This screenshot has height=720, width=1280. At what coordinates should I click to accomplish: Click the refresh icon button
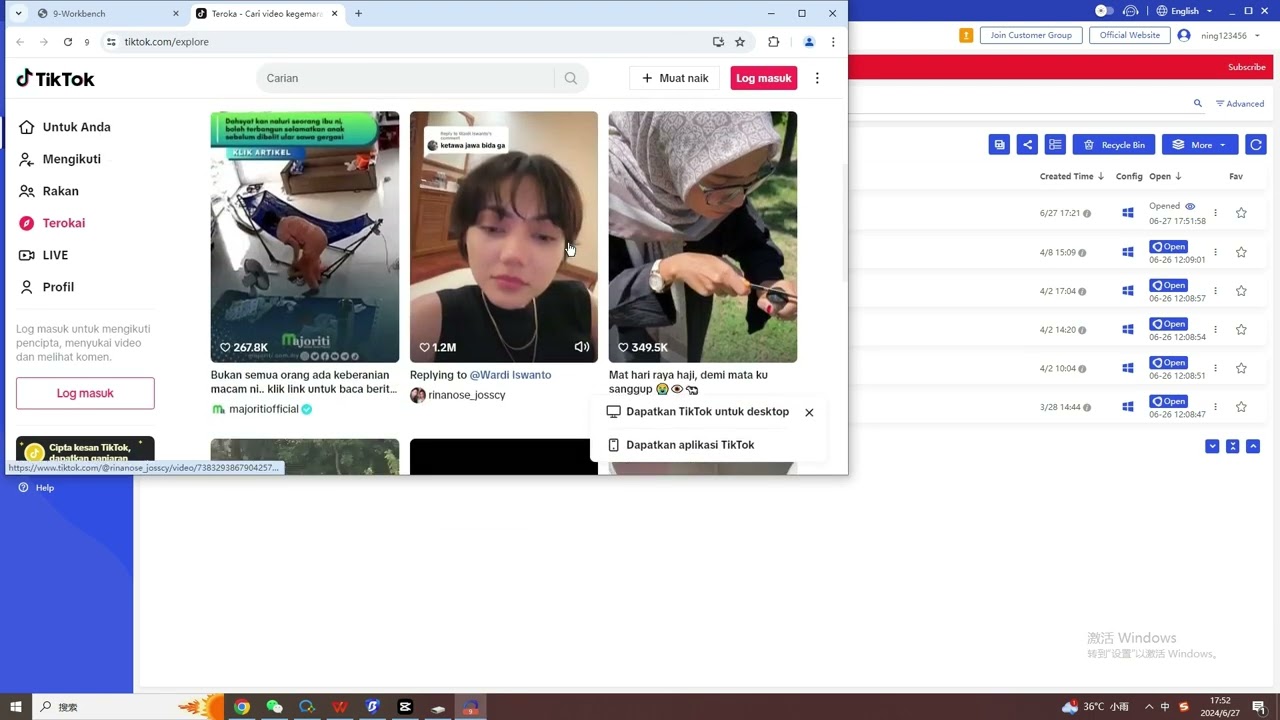pos(1256,145)
